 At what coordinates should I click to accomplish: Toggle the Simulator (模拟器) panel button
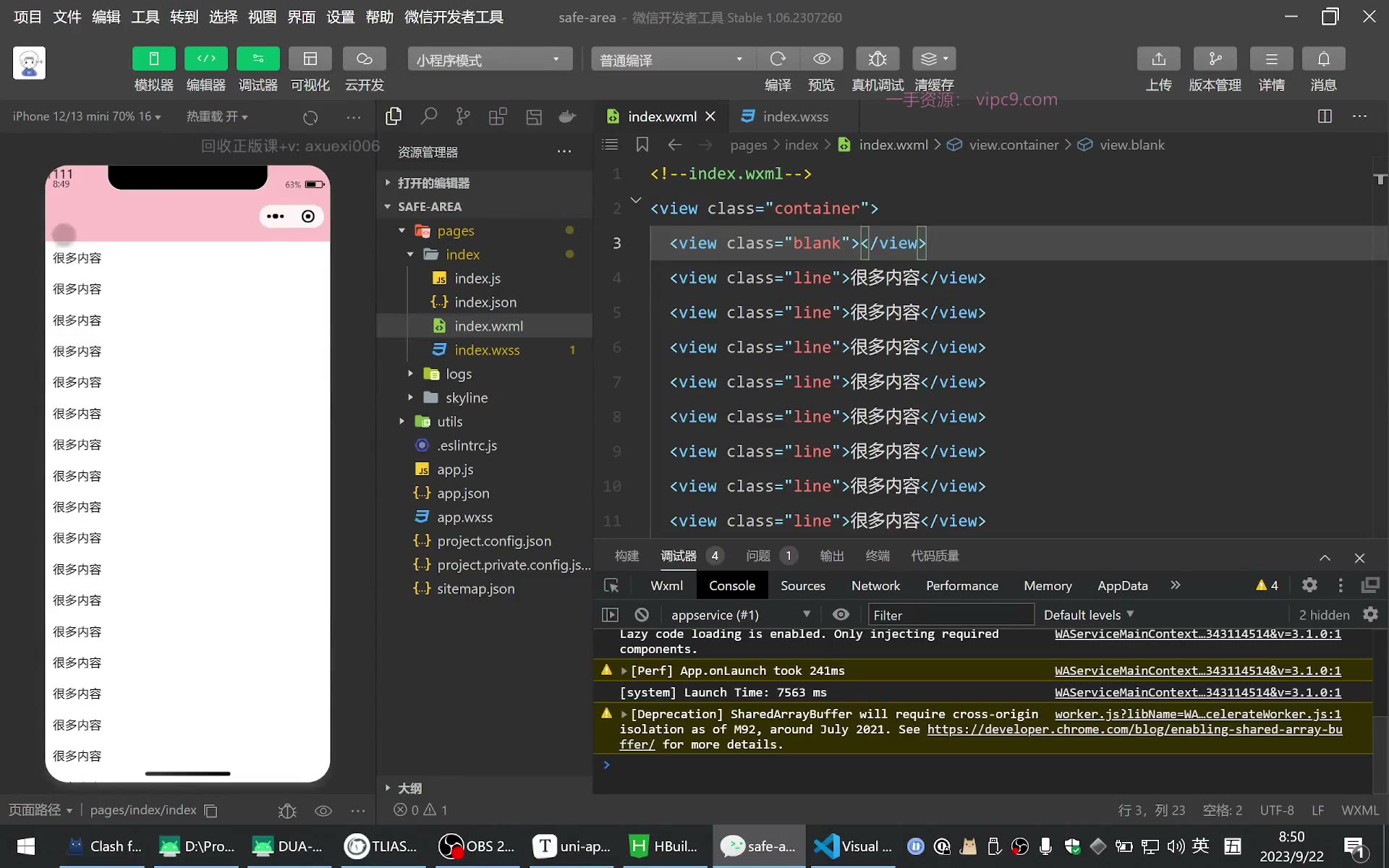tap(153, 59)
